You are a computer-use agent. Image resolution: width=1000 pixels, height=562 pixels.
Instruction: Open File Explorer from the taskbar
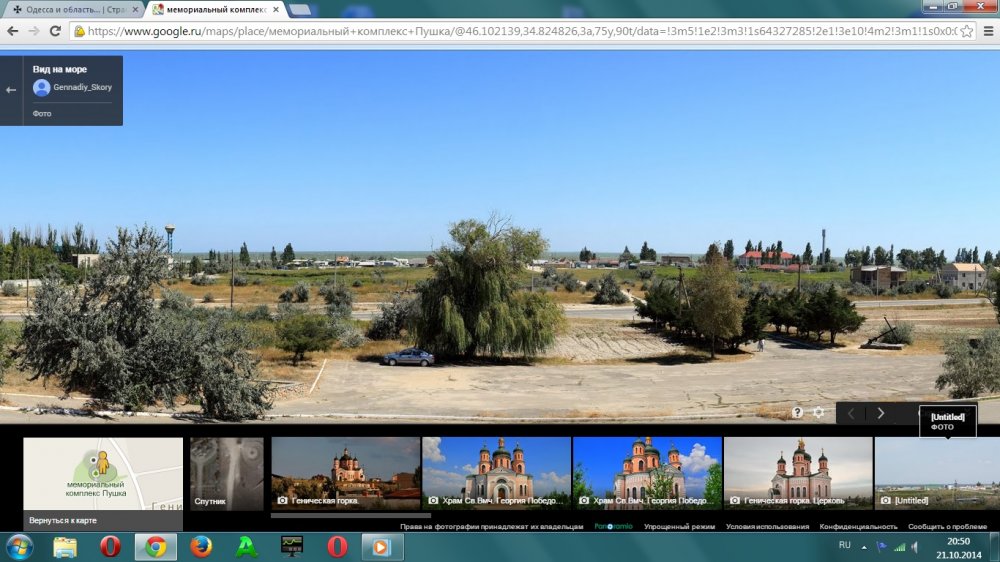[64, 547]
